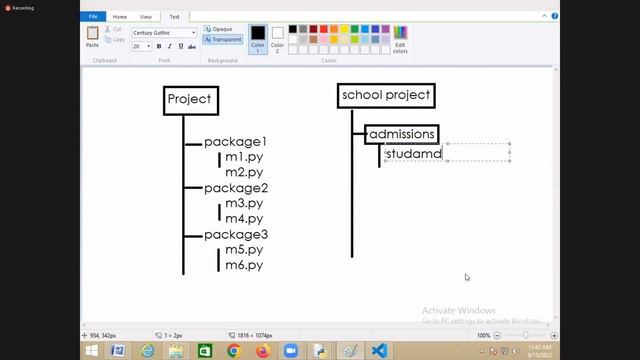
Task: Click the taskbar clock showing time
Action: [x=540, y=351]
